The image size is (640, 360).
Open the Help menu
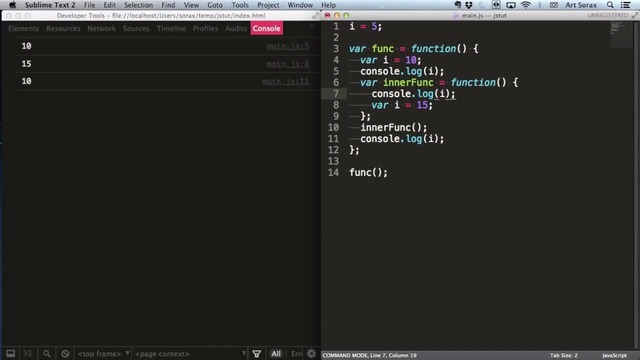click(329, 5)
